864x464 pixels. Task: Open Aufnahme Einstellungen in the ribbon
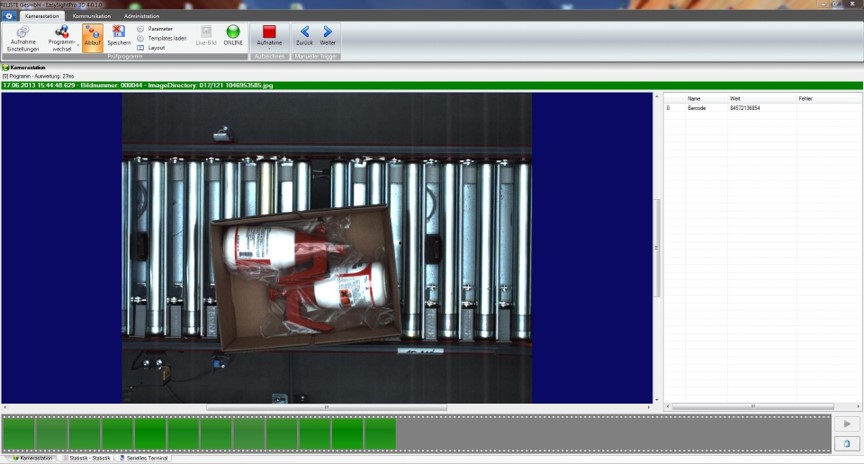click(22, 38)
